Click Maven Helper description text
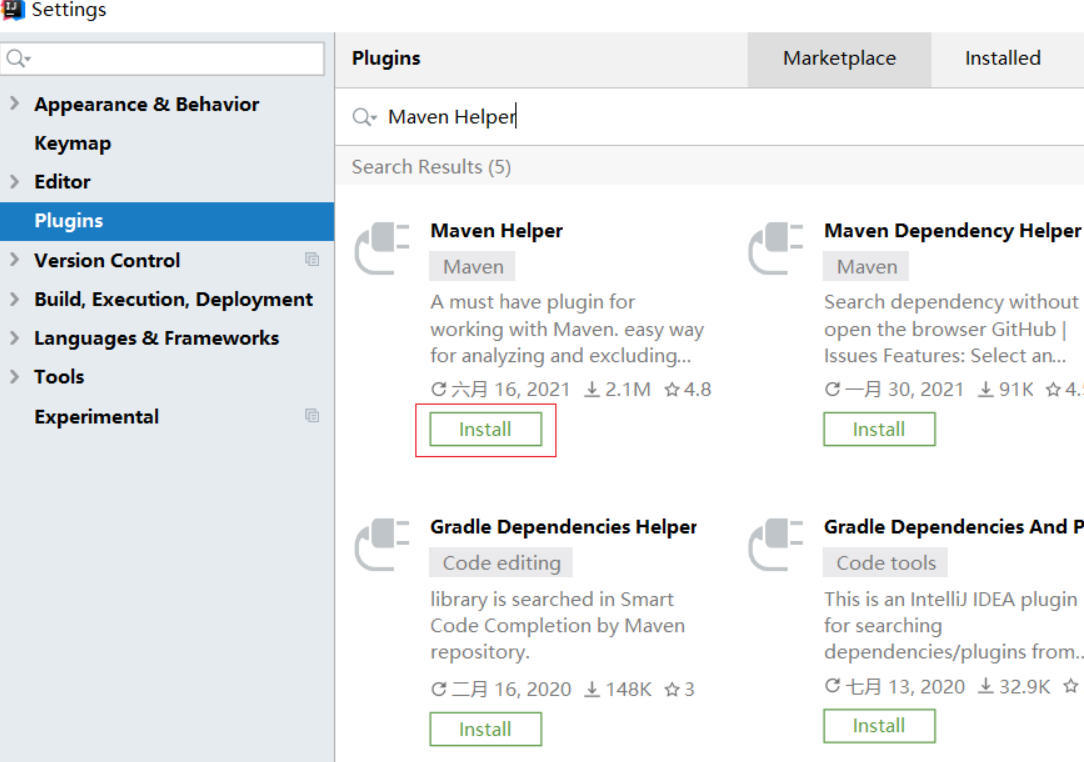This screenshot has width=1084, height=762. pyautogui.click(x=567, y=329)
